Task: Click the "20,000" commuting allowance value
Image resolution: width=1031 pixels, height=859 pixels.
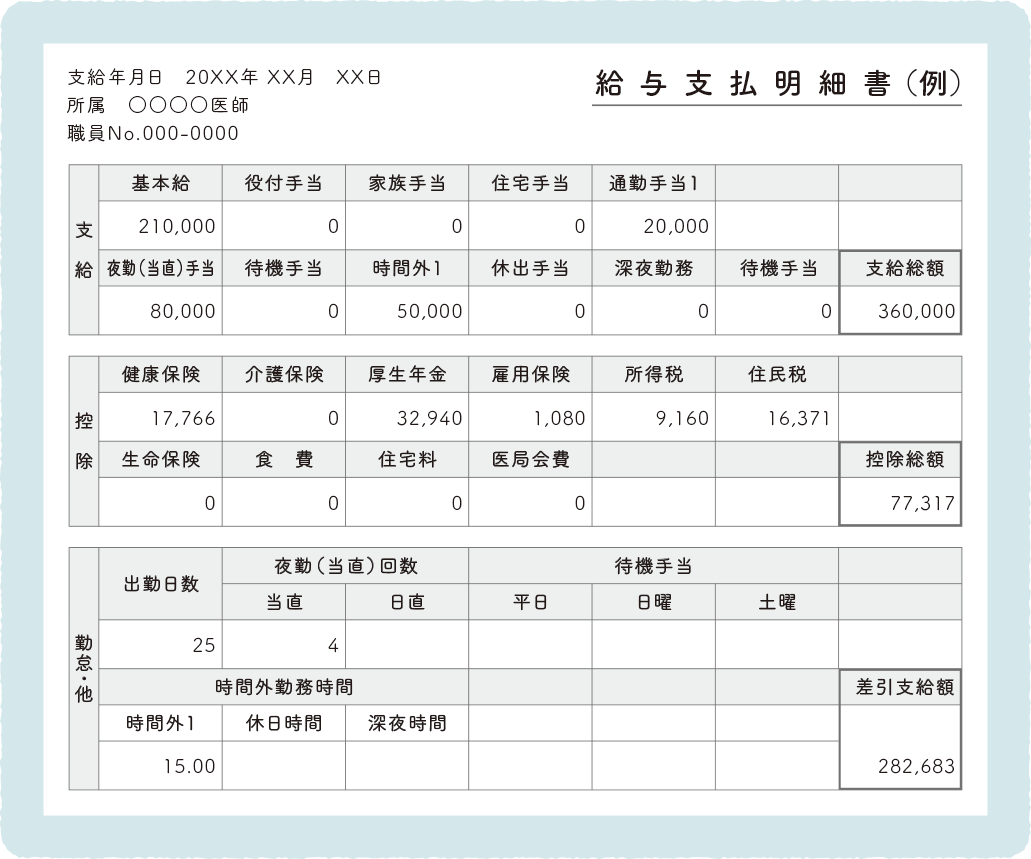Action: (676, 226)
